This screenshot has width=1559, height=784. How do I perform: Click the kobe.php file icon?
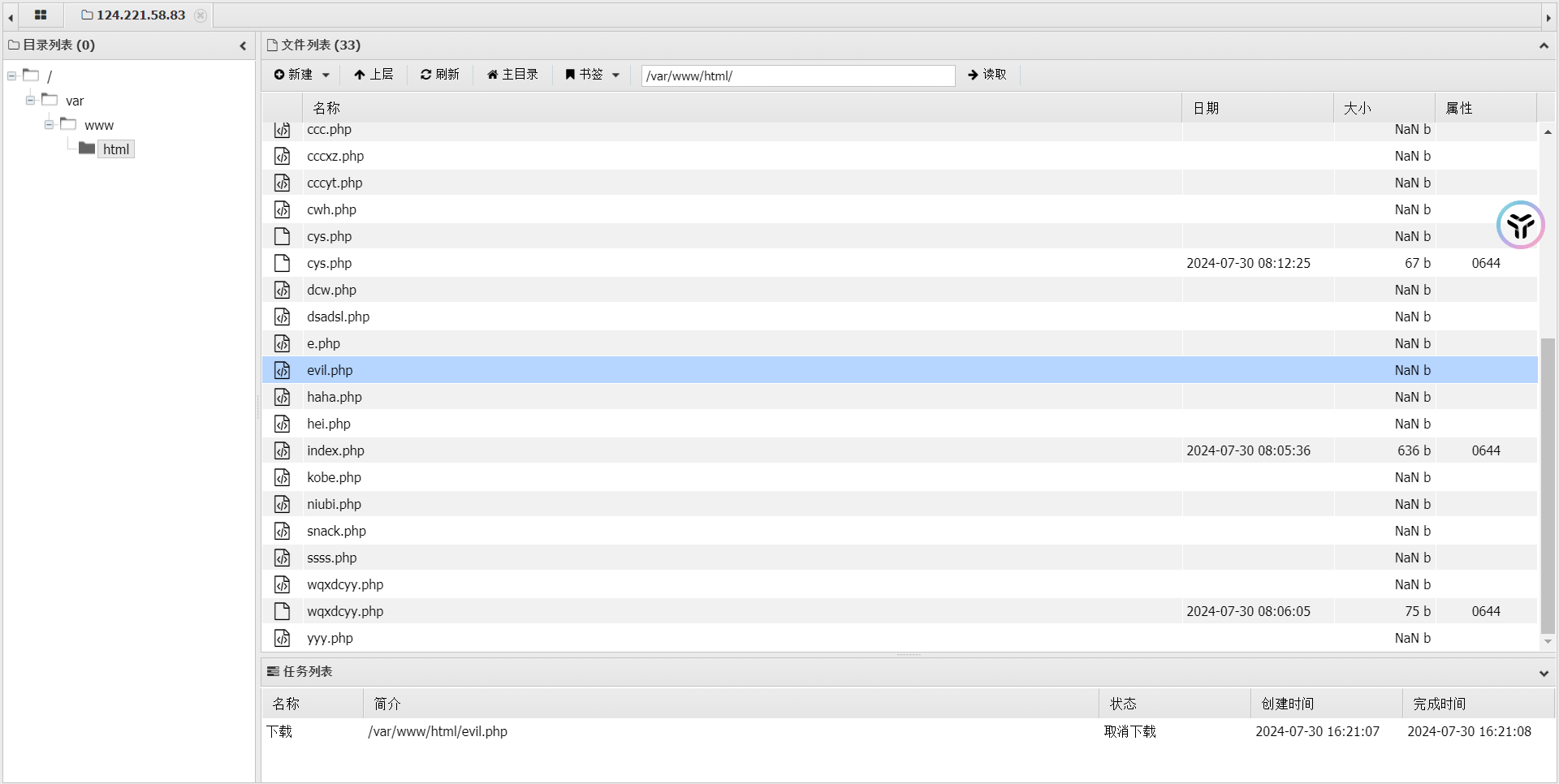coord(282,477)
